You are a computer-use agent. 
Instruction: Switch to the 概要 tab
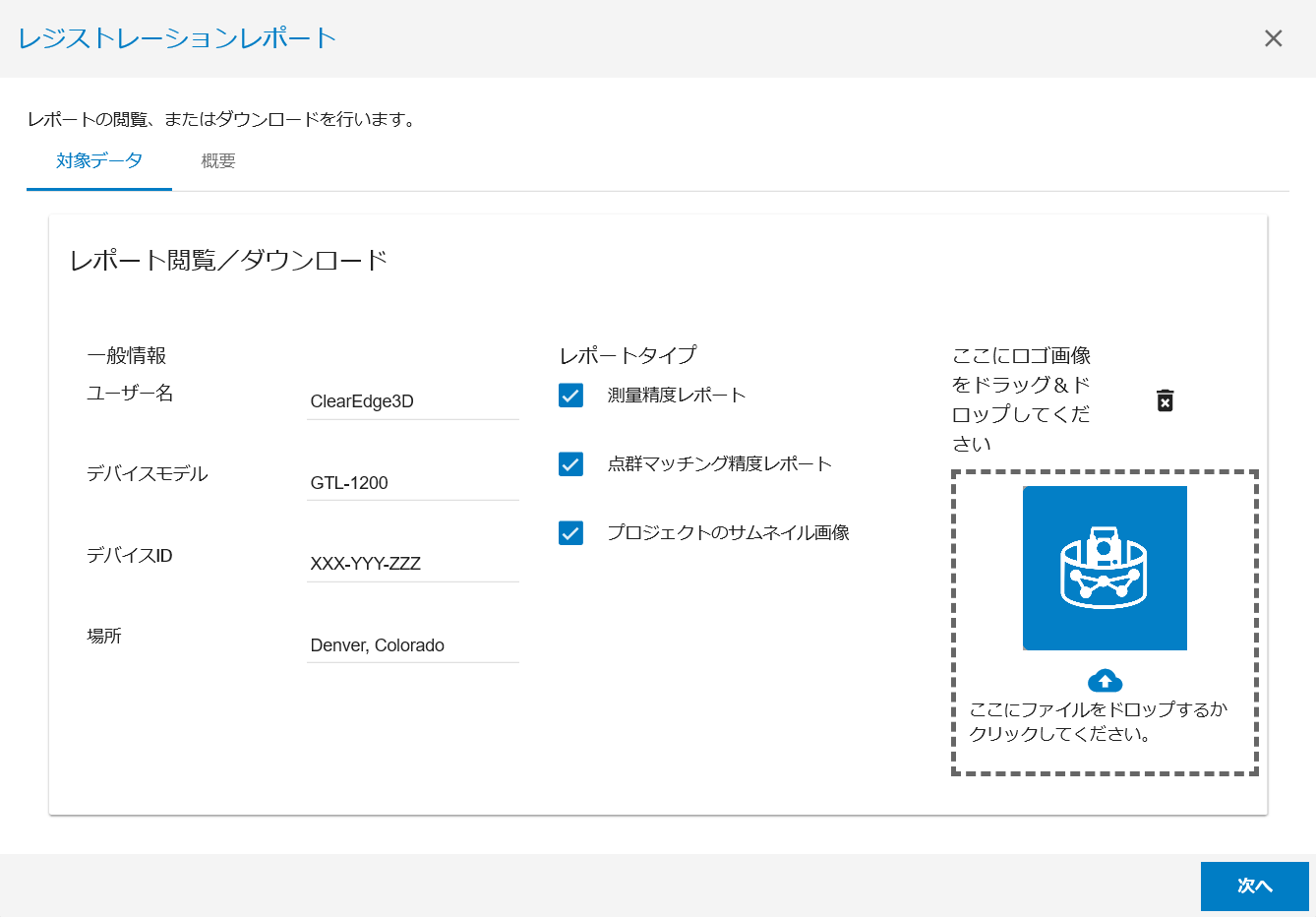click(218, 161)
